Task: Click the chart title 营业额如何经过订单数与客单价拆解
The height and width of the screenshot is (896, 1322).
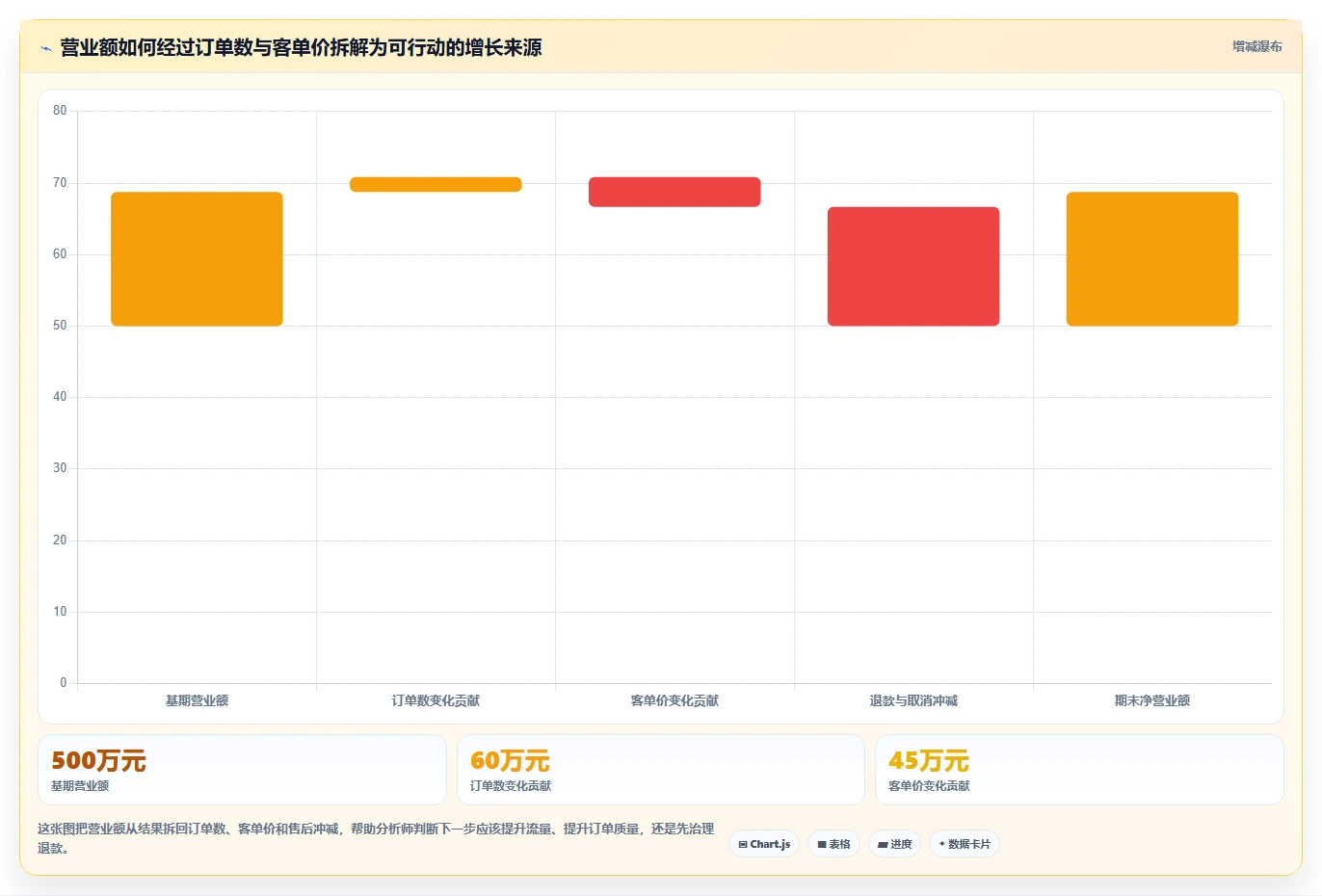Action: coord(301,47)
